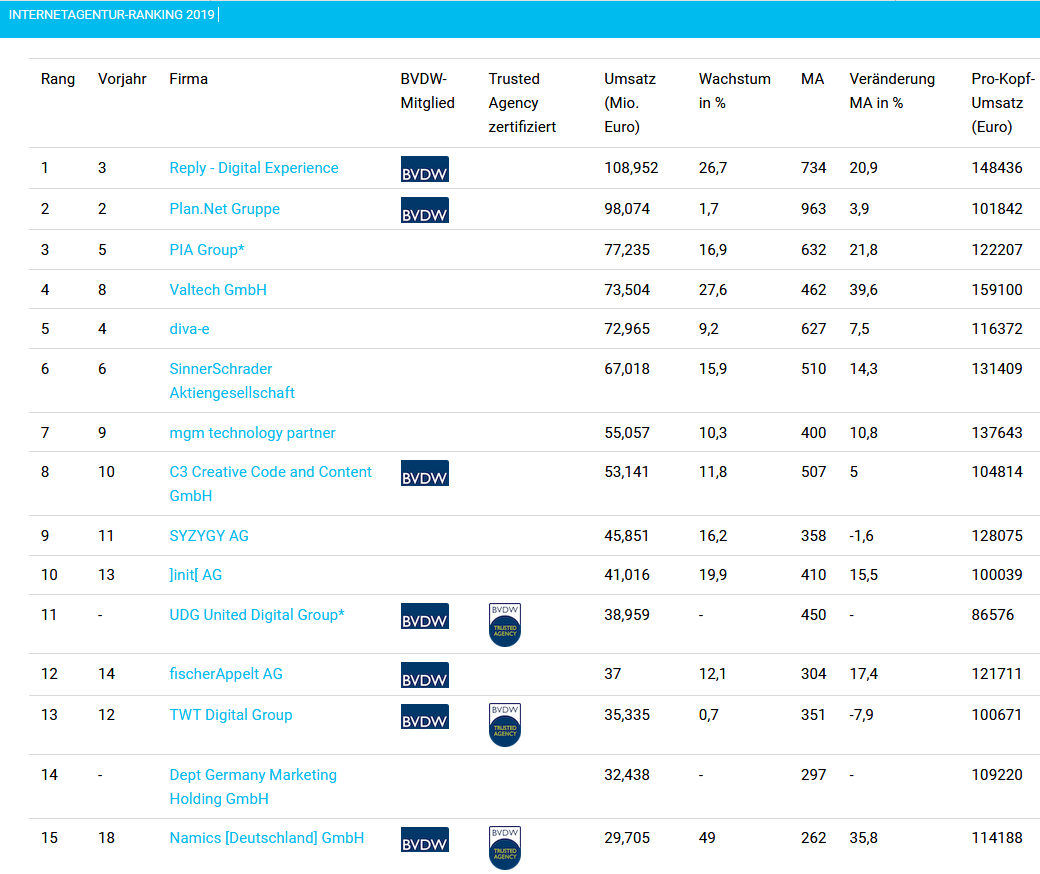Select employee count 297
The height and width of the screenshot is (874, 1040).
[x=813, y=775]
